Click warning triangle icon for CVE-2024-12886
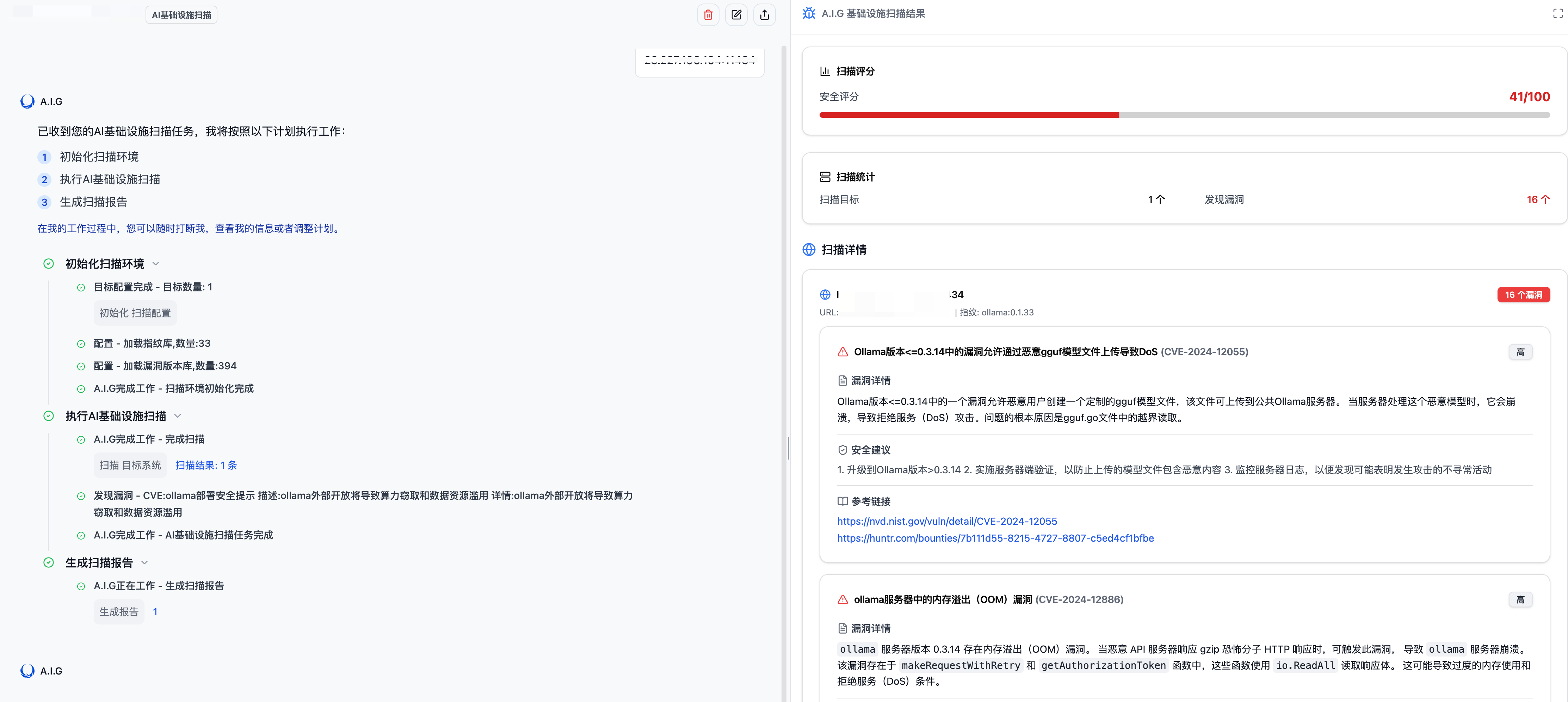 (842, 600)
